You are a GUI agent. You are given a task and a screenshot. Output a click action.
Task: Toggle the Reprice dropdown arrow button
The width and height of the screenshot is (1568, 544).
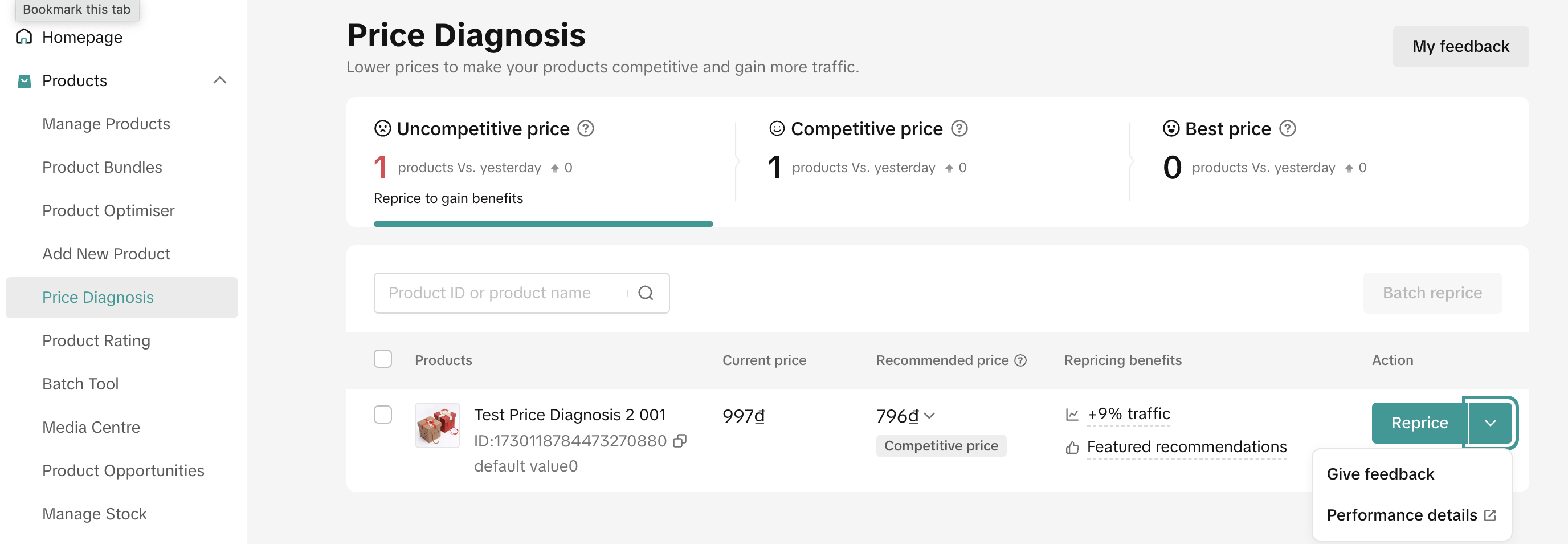1490,423
